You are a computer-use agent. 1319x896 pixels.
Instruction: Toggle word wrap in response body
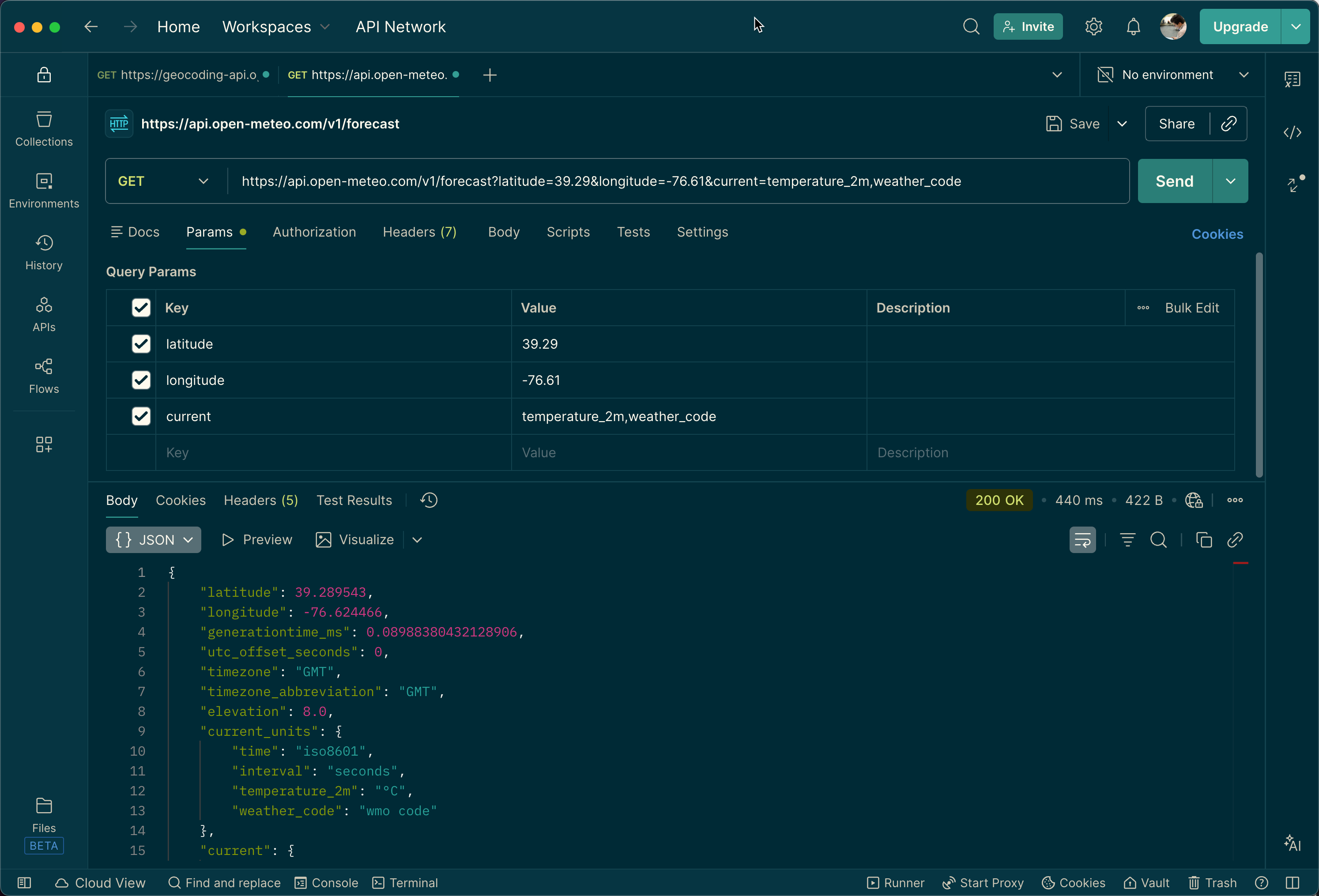point(1083,540)
